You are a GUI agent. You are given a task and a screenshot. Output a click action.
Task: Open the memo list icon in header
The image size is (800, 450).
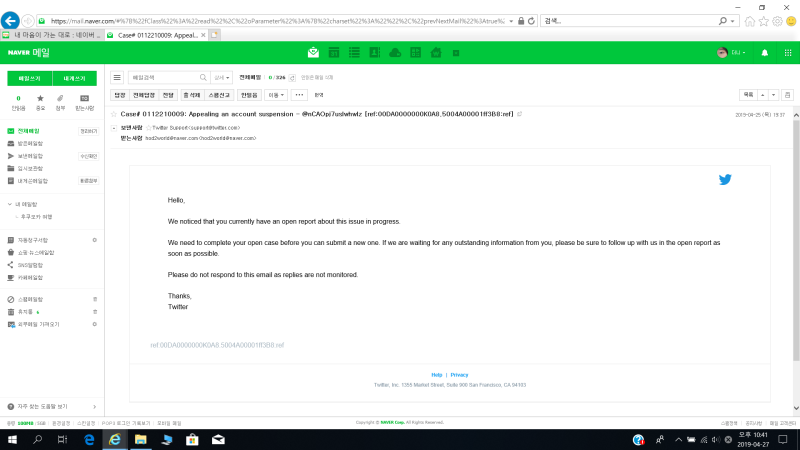[354, 53]
